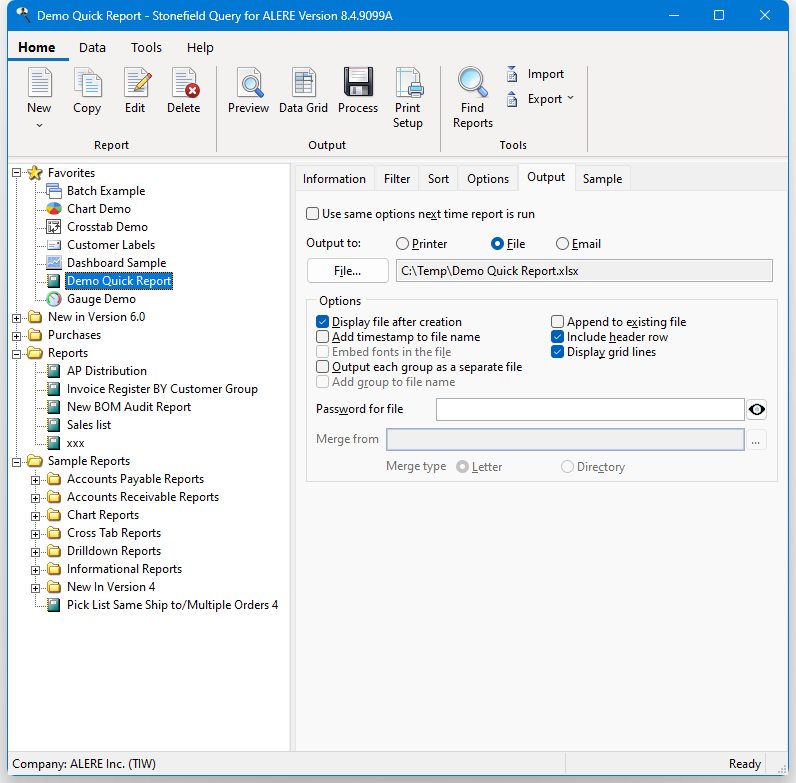Expand Accounts Receivable Reports folder
Screen dimensions: 796x783
pyautogui.click(x=36, y=498)
